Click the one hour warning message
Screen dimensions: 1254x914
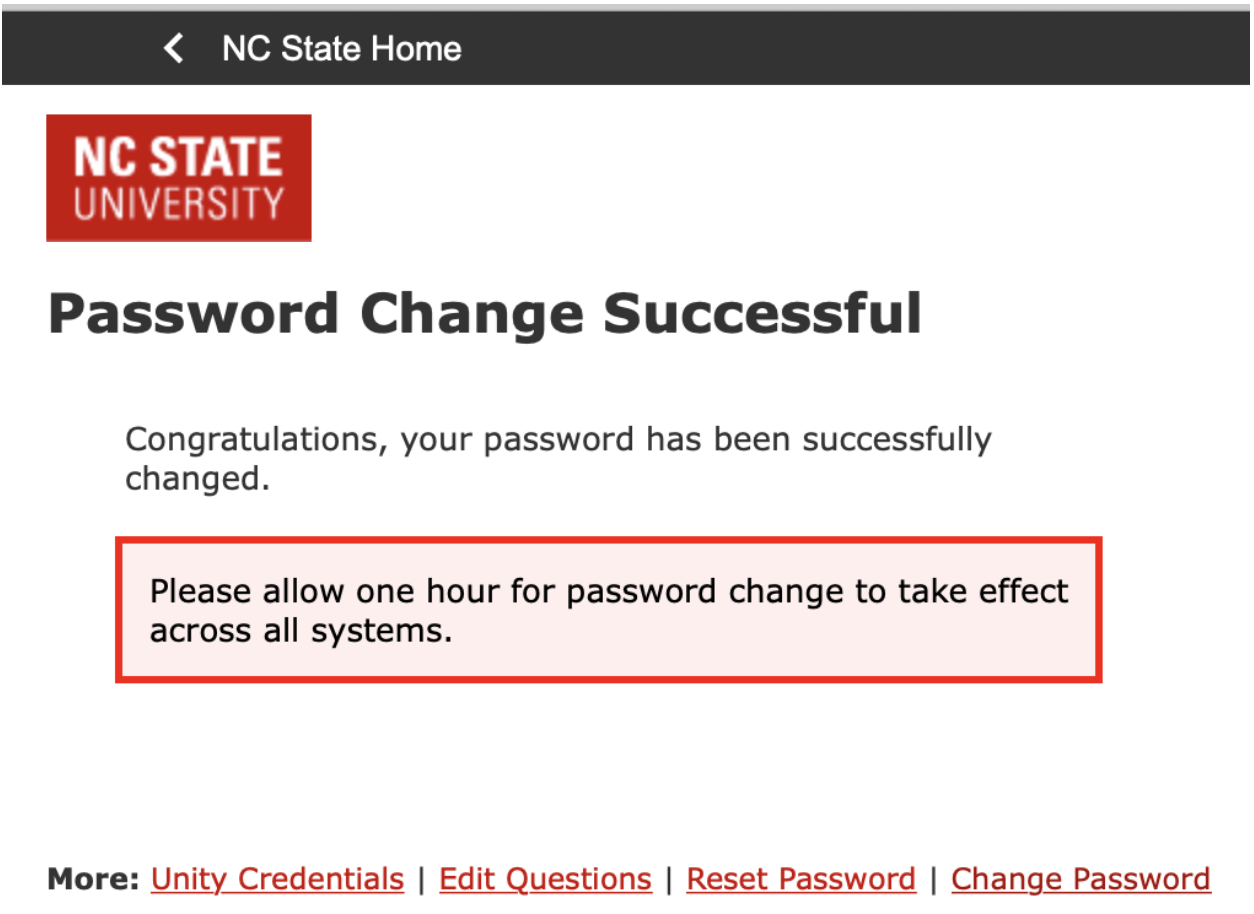[x=609, y=610]
